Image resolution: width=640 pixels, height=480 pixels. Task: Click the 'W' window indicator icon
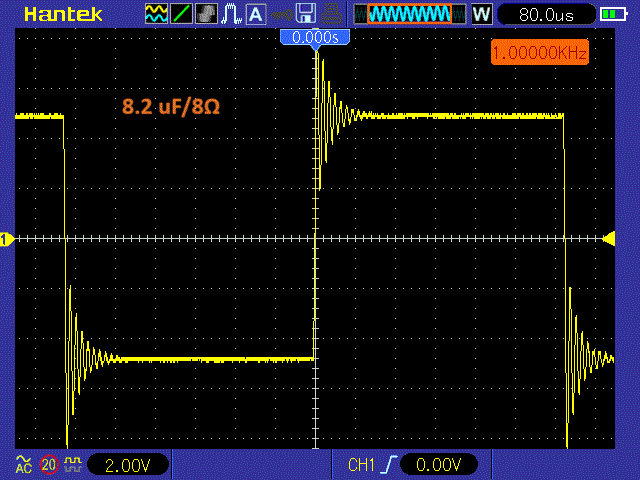(x=482, y=14)
